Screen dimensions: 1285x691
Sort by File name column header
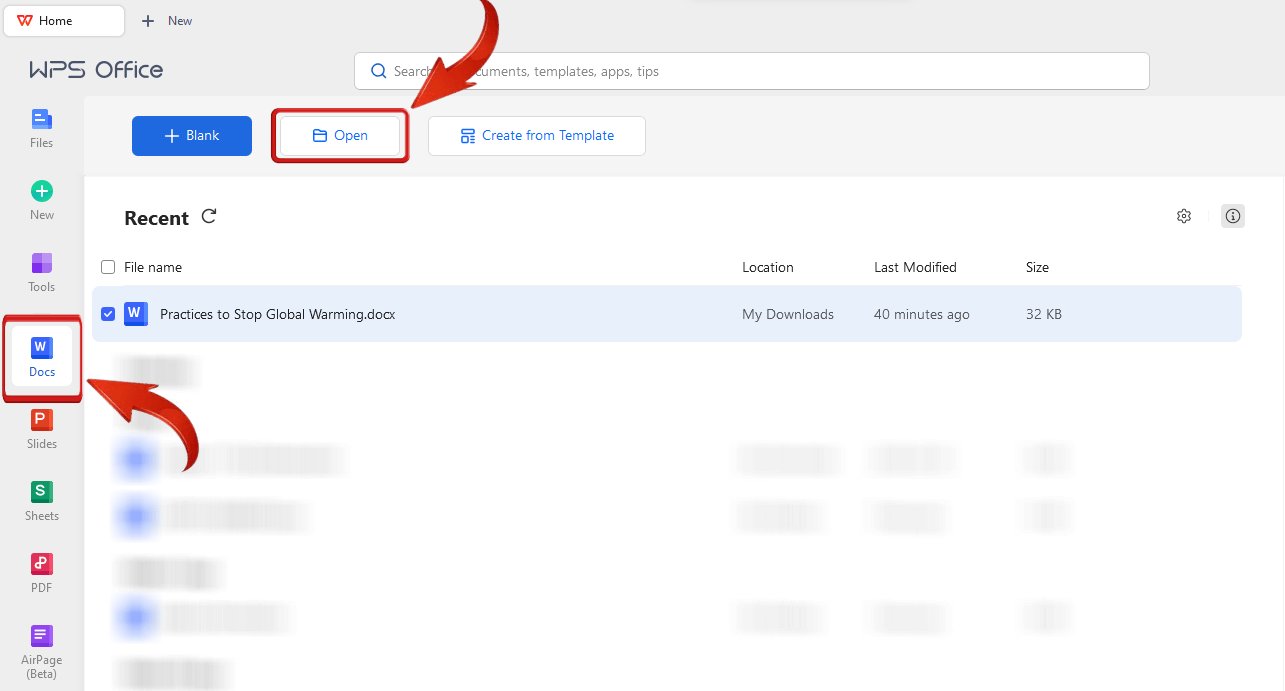[x=153, y=267]
